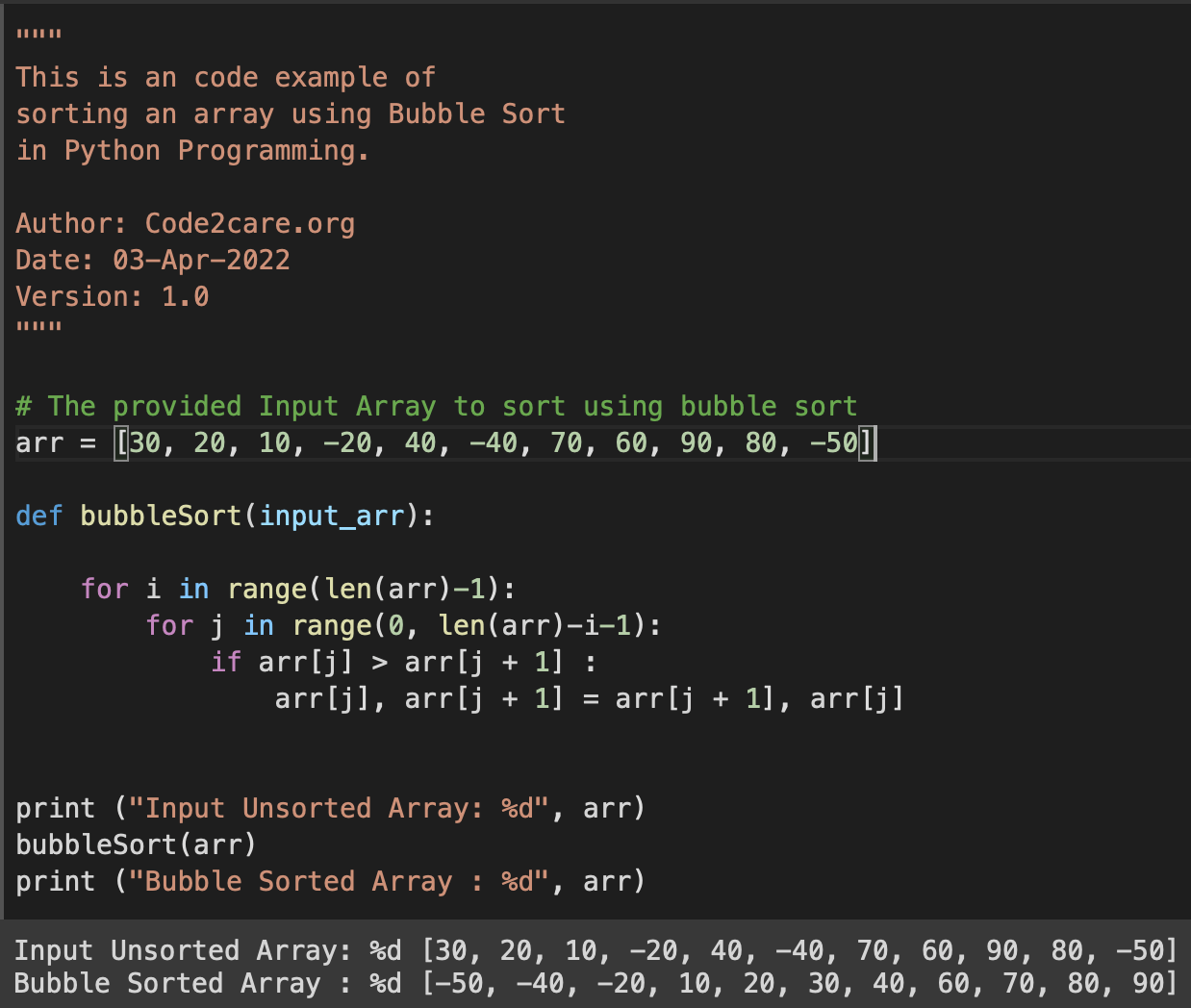This screenshot has width=1191, height=1008.
Task: Click the Input Unsorted Array output line in terminal
Action: coord(385,950)
